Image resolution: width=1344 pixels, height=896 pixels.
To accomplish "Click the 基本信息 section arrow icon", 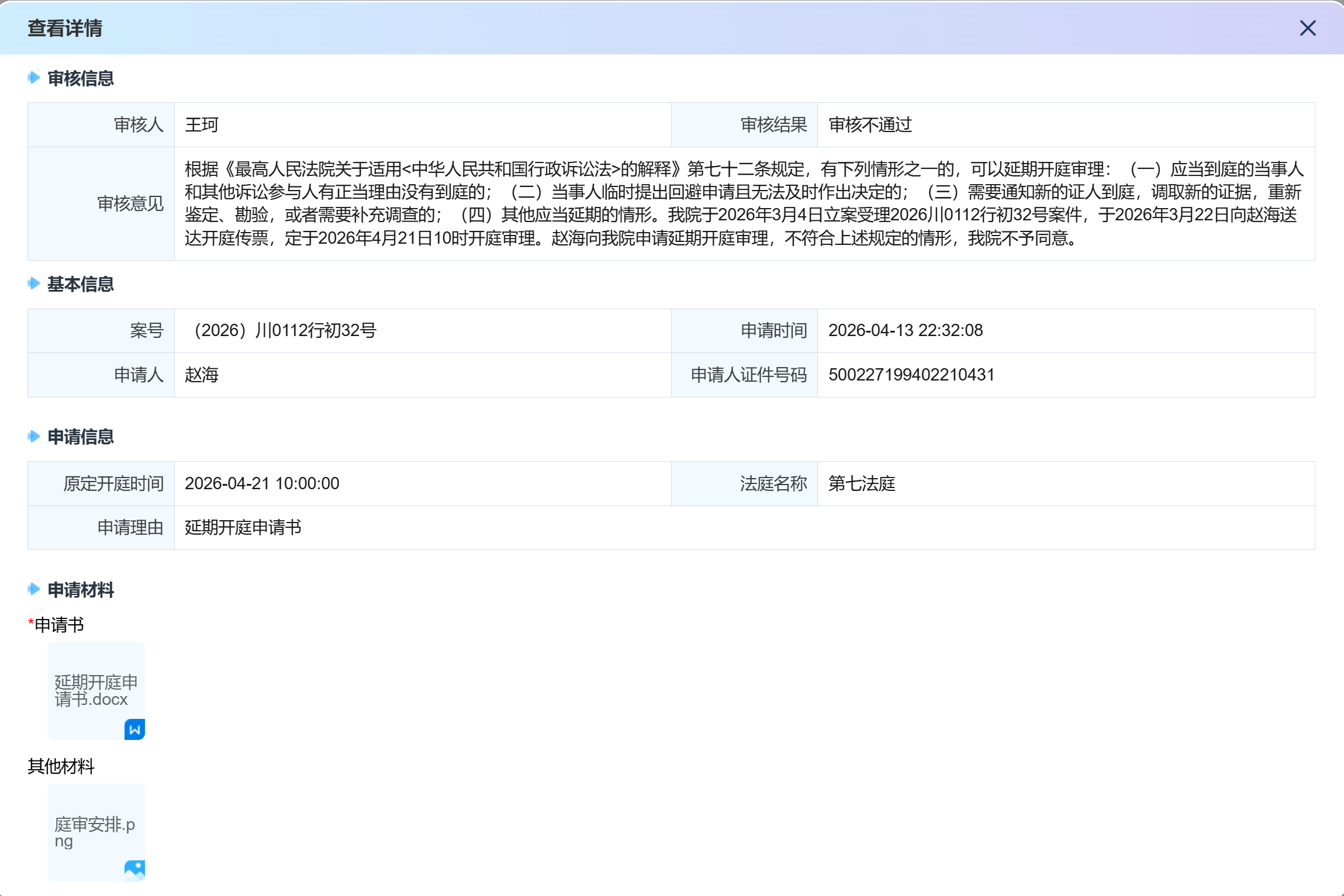I will 34,283.
